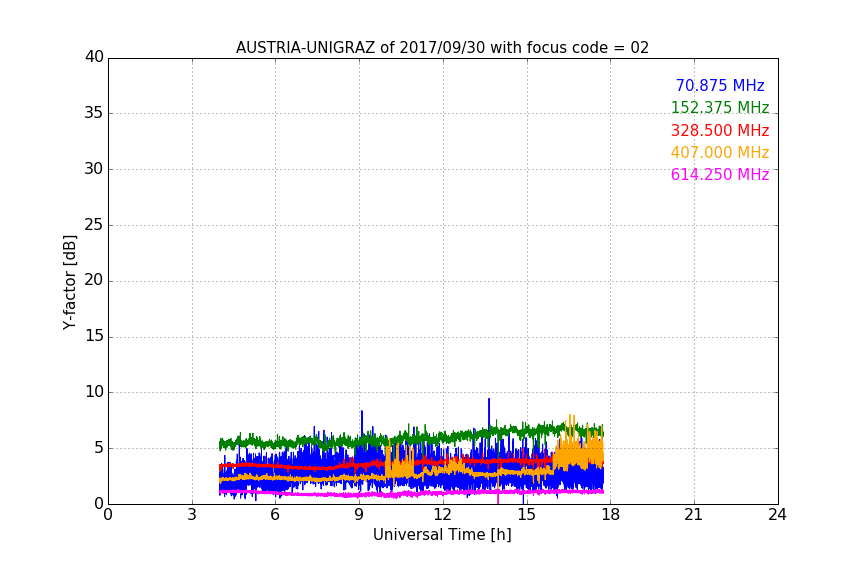Screen dimensions: 864x576
Task: Click the y-axis tick label 35
Action: point(94,113)
